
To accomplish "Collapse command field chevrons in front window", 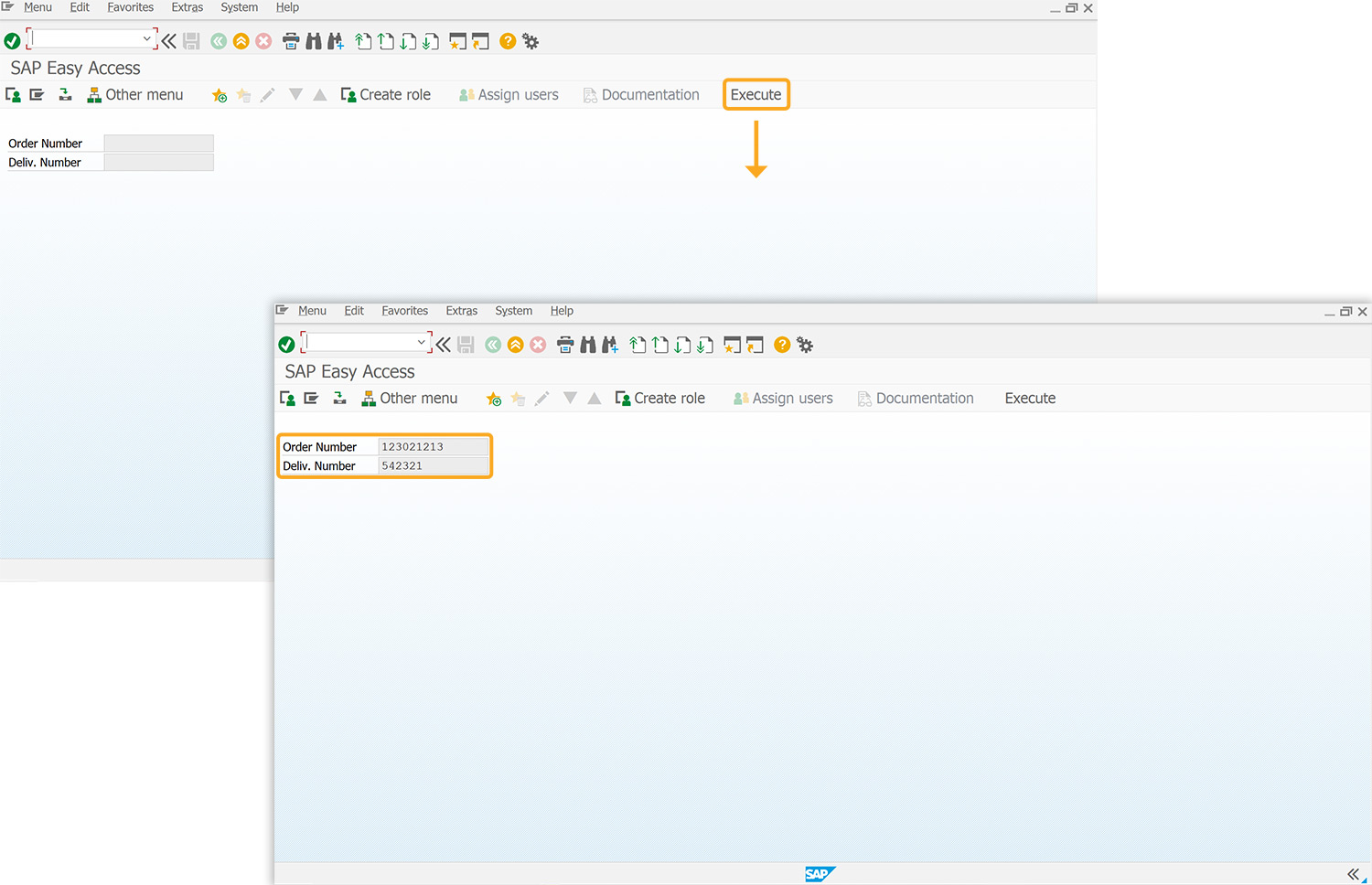I will pyautogui.click(x=444, y=345).
